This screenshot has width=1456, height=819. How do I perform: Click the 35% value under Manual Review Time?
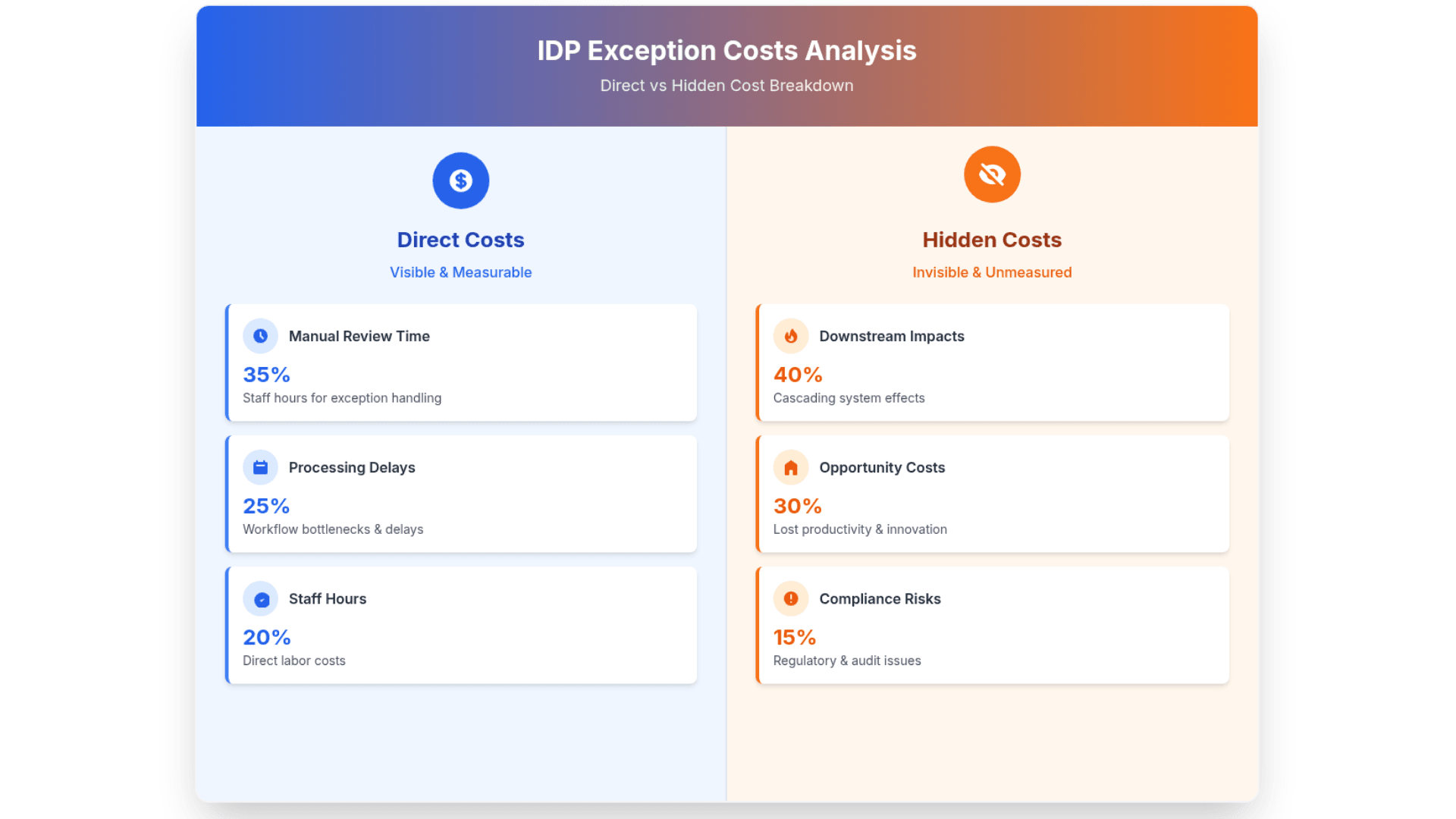pyautogui.click(x=266, y=374)
